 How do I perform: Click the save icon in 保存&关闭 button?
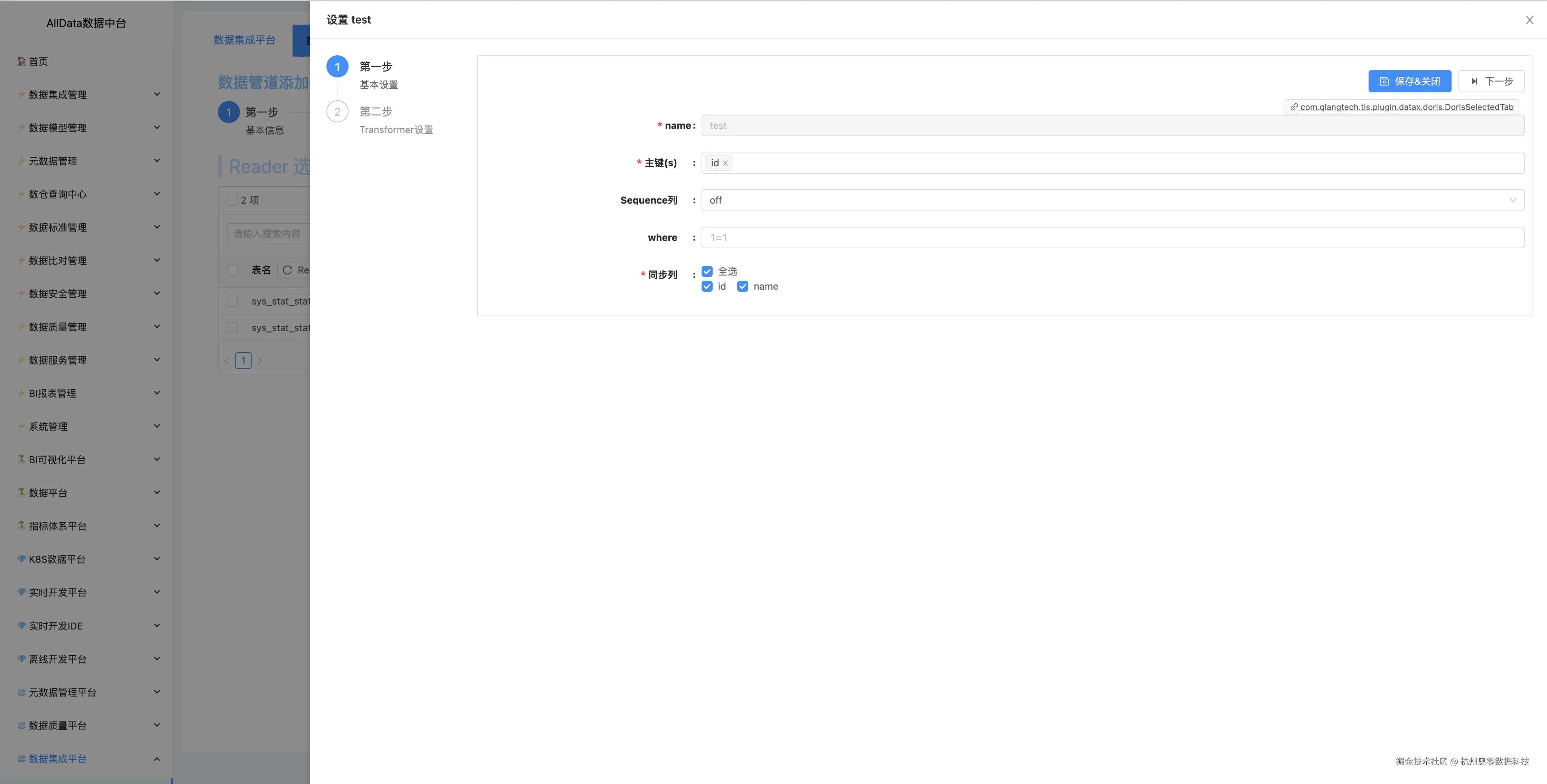(x=1384, y=81)
